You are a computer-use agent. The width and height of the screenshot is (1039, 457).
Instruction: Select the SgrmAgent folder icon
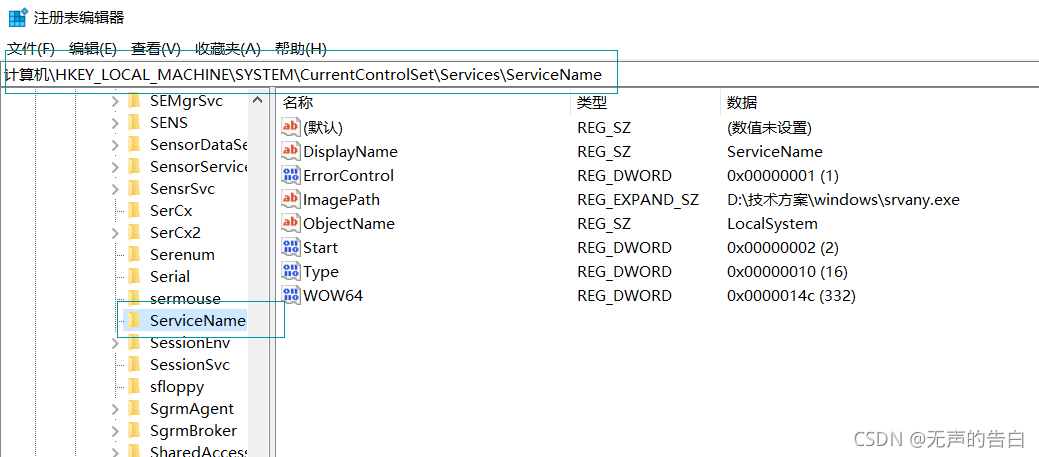click(135, 409)
